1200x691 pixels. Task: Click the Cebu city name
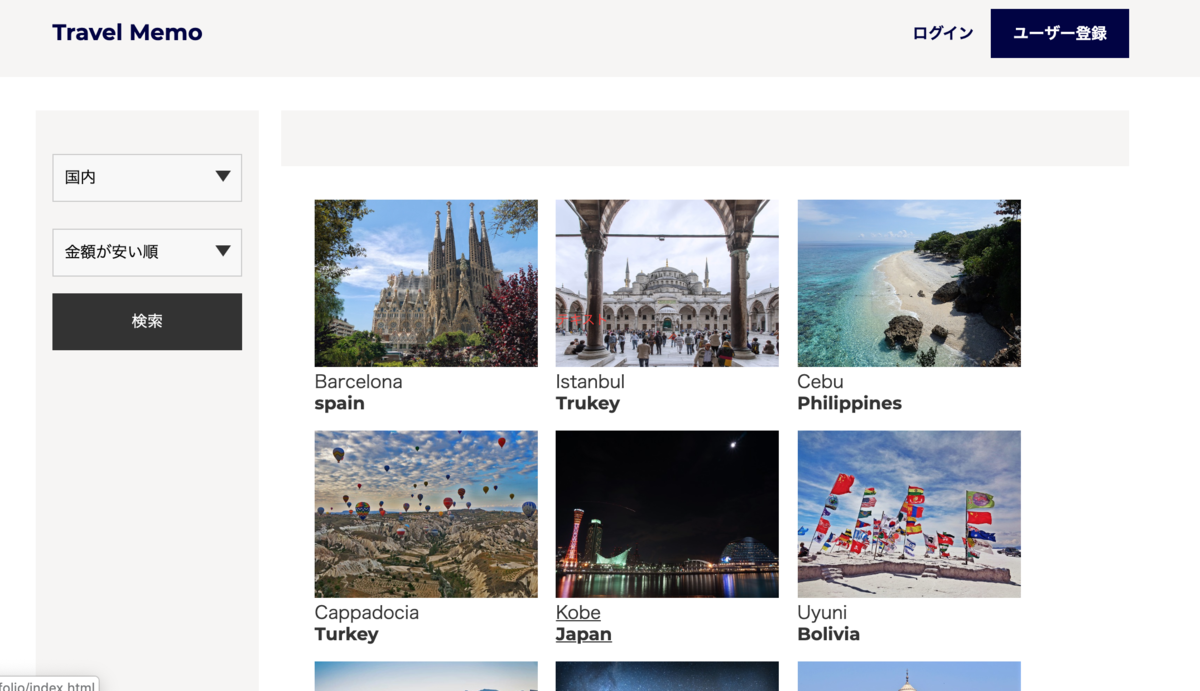pyautogui.click(x=820, y=382)
